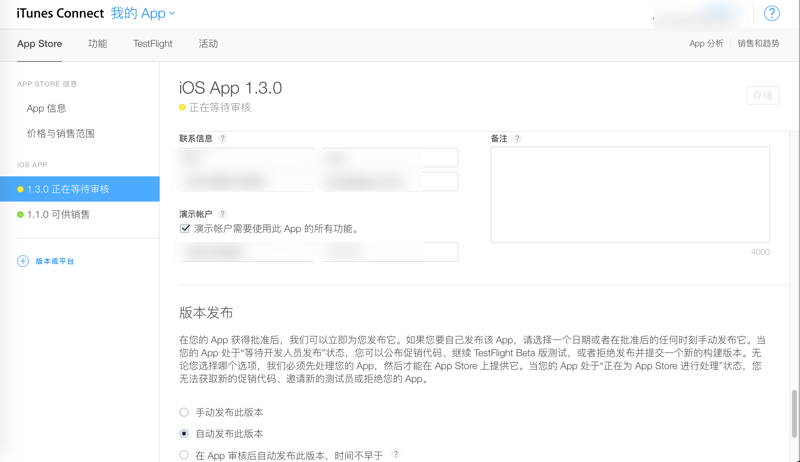Image resolution: width=800 pixels, height=462 pixels.
Task: Click help icon next to 联系信息
Action: pos(222,139)
